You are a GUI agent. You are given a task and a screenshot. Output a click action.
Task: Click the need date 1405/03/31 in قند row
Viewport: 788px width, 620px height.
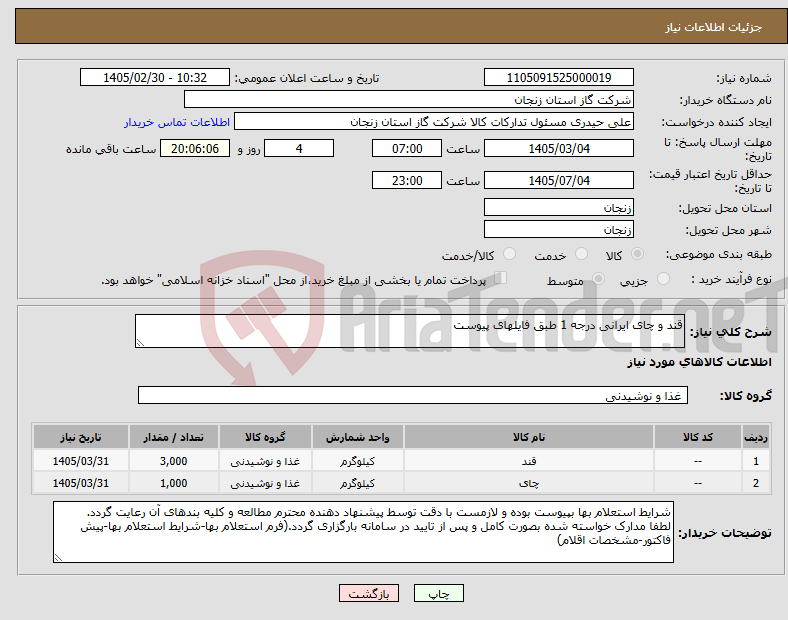[80, 461]
